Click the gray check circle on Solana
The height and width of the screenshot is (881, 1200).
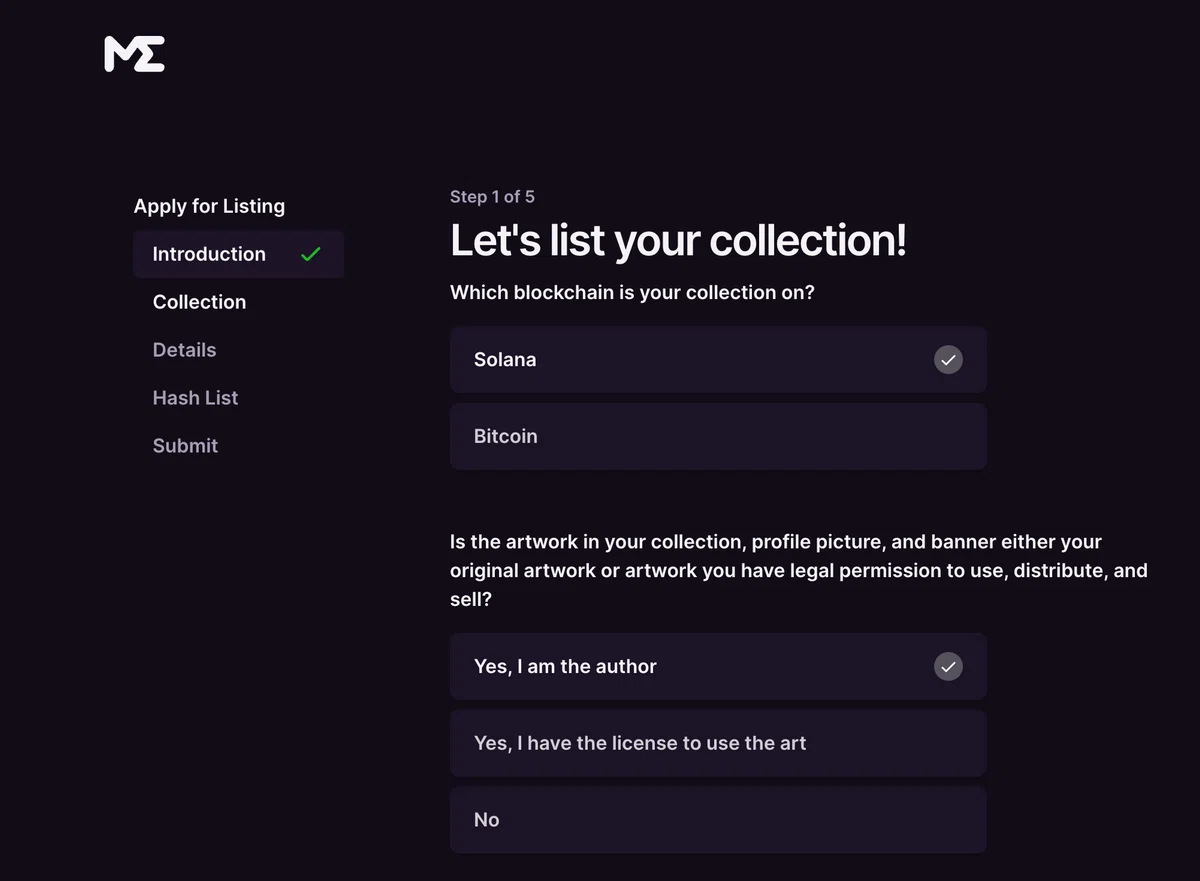(x=948, y=359)
